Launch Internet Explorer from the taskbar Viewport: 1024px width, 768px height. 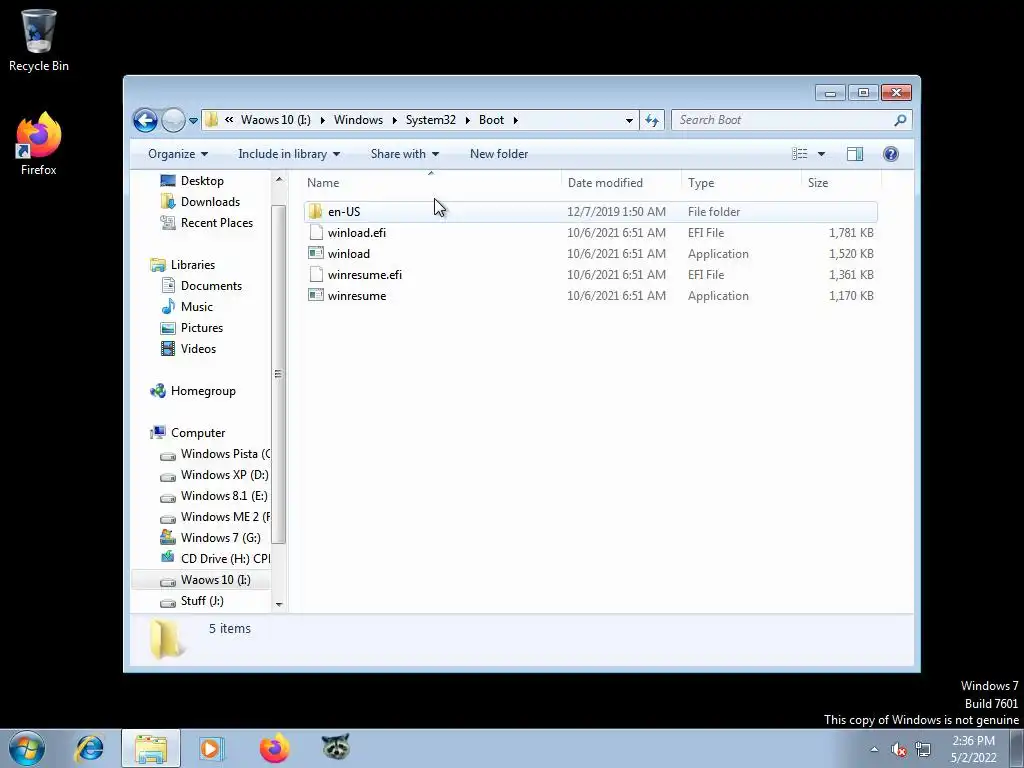(x=89, y=748)
